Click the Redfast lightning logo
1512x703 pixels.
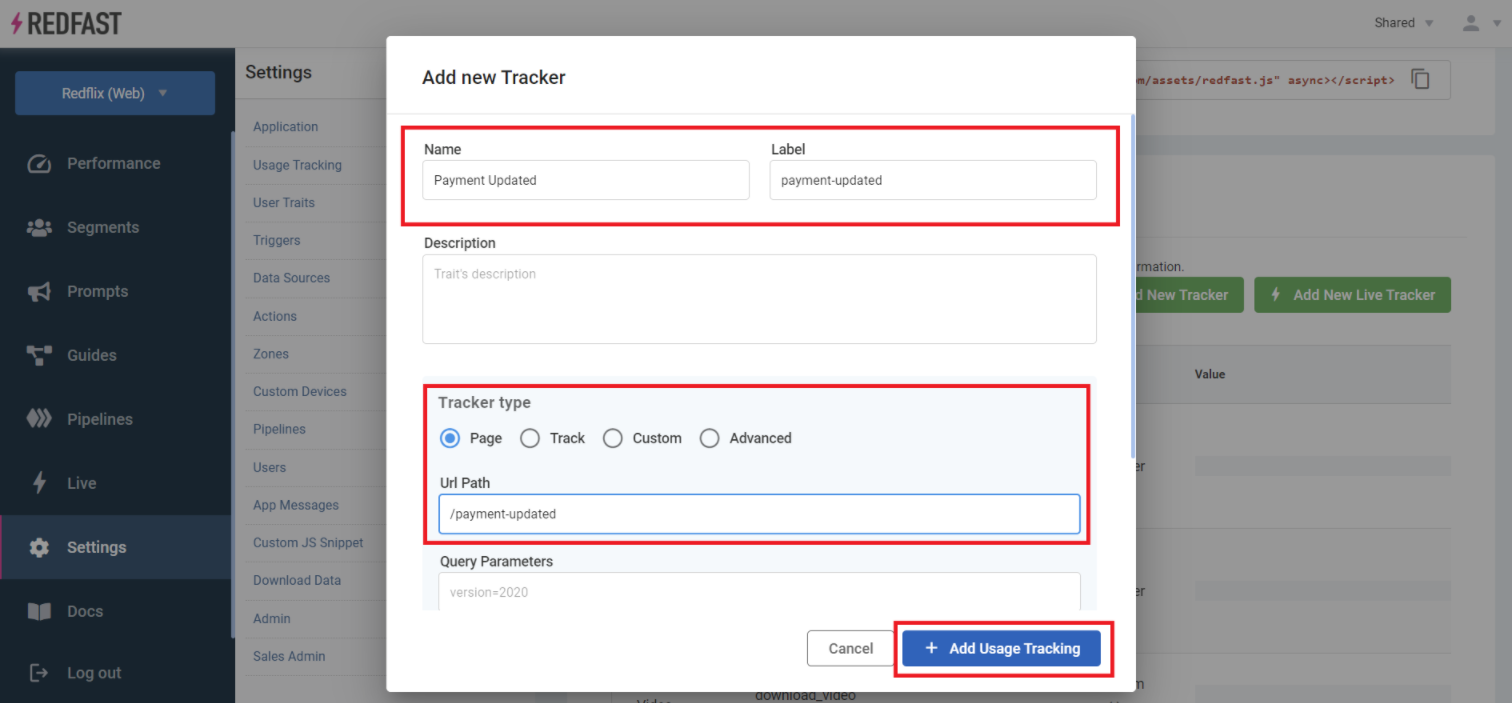[x=66, y=23]
